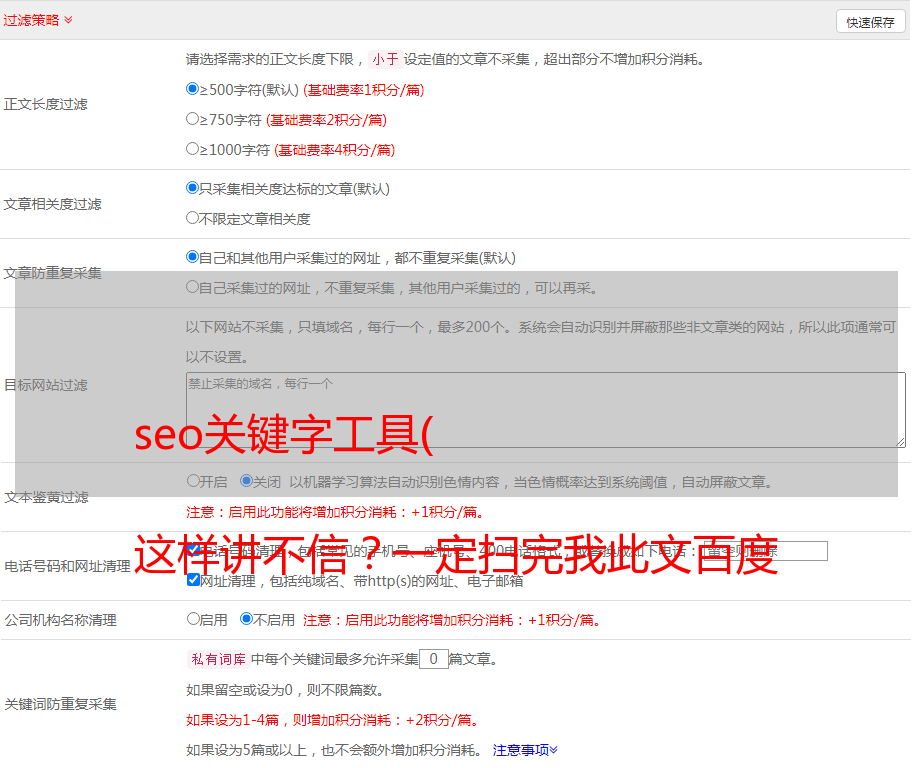Click the 私有词库 tag
Viewport: 912px width, 768px height.
point(218,659)
